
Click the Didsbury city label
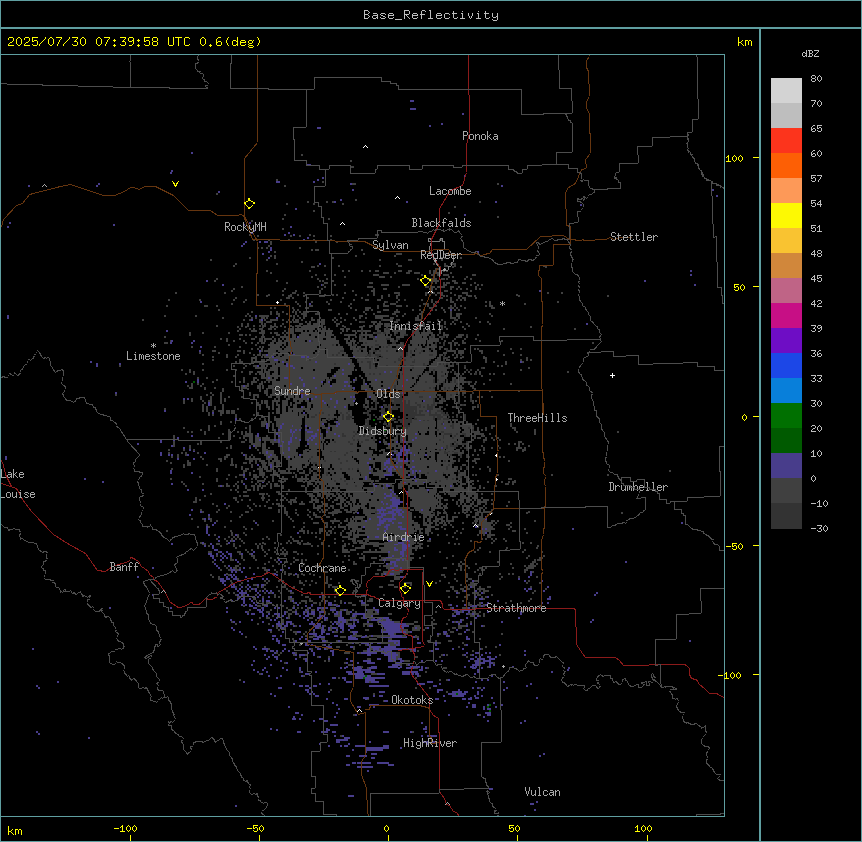pos(383,431)
